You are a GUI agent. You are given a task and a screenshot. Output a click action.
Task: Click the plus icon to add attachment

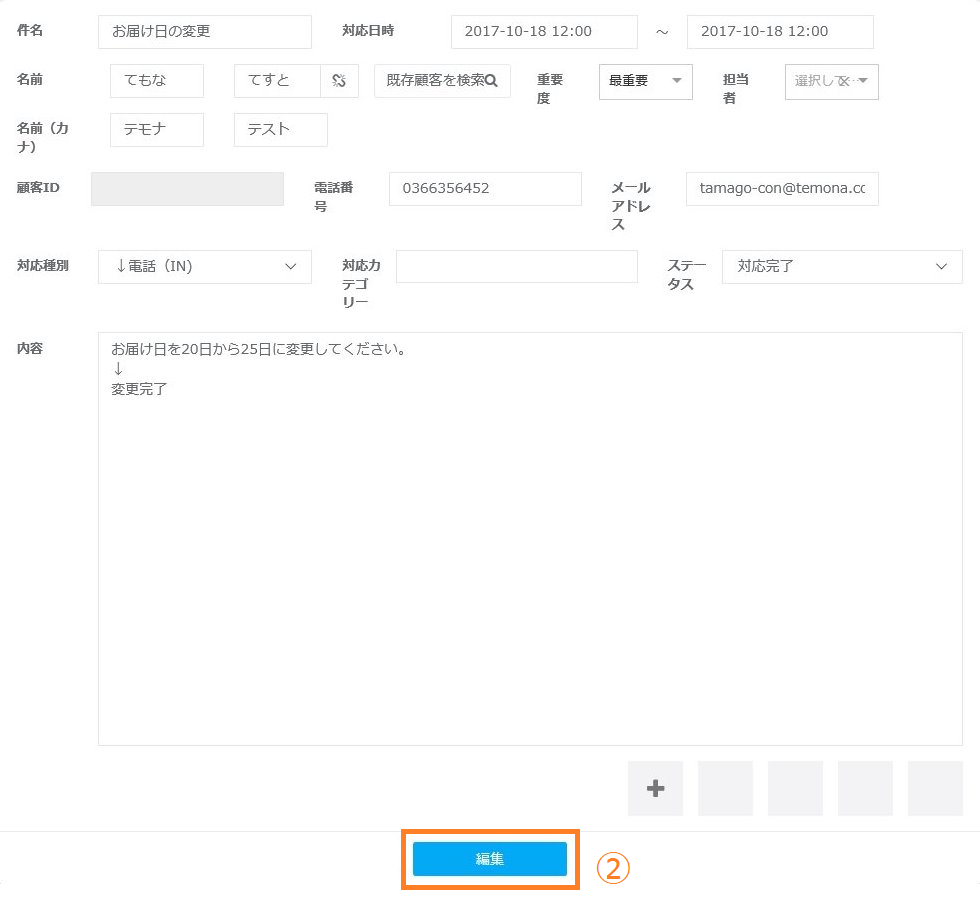tap(655, 788)
